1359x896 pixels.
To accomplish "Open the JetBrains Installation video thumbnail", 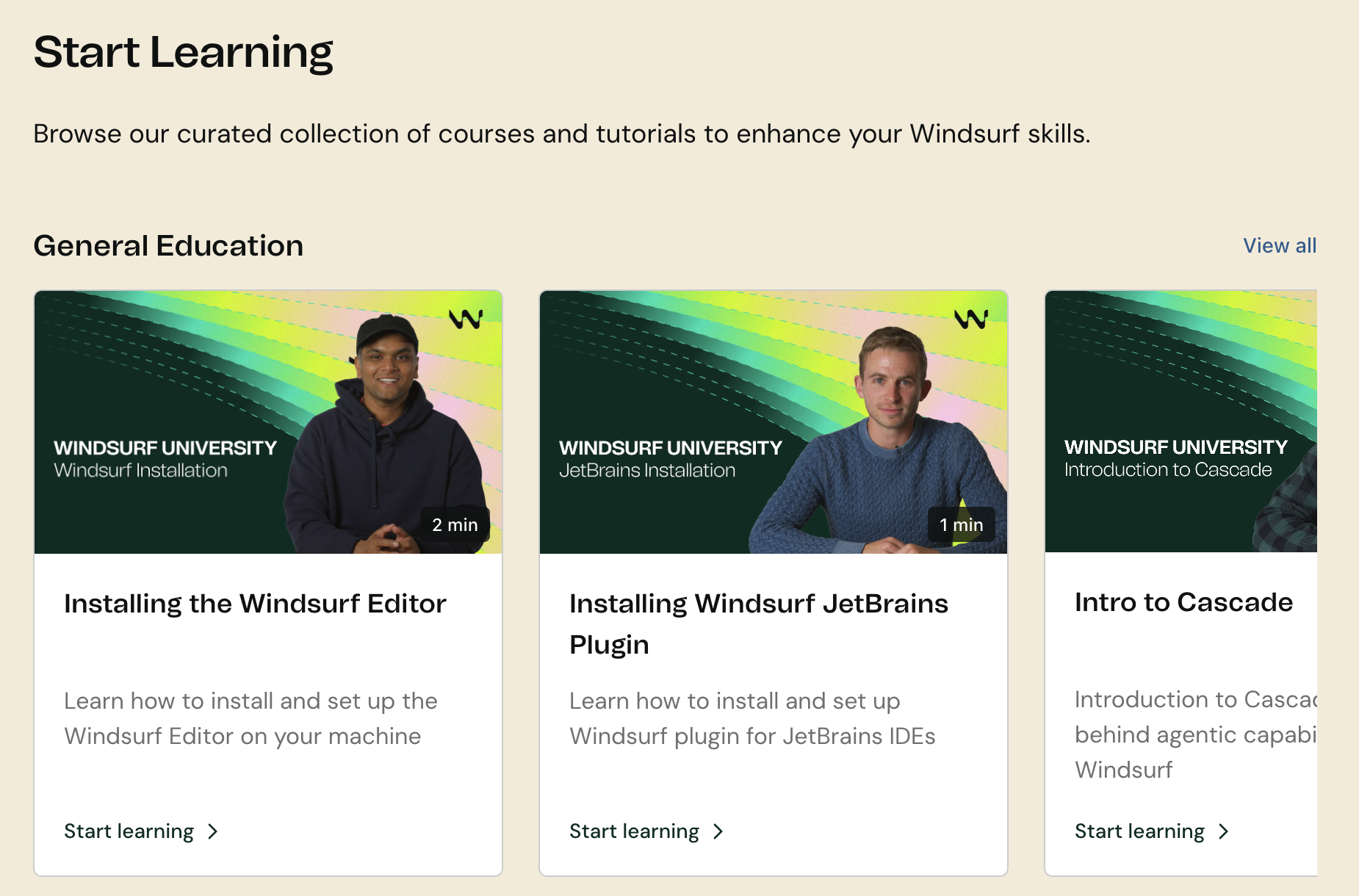I will [774, 422].
